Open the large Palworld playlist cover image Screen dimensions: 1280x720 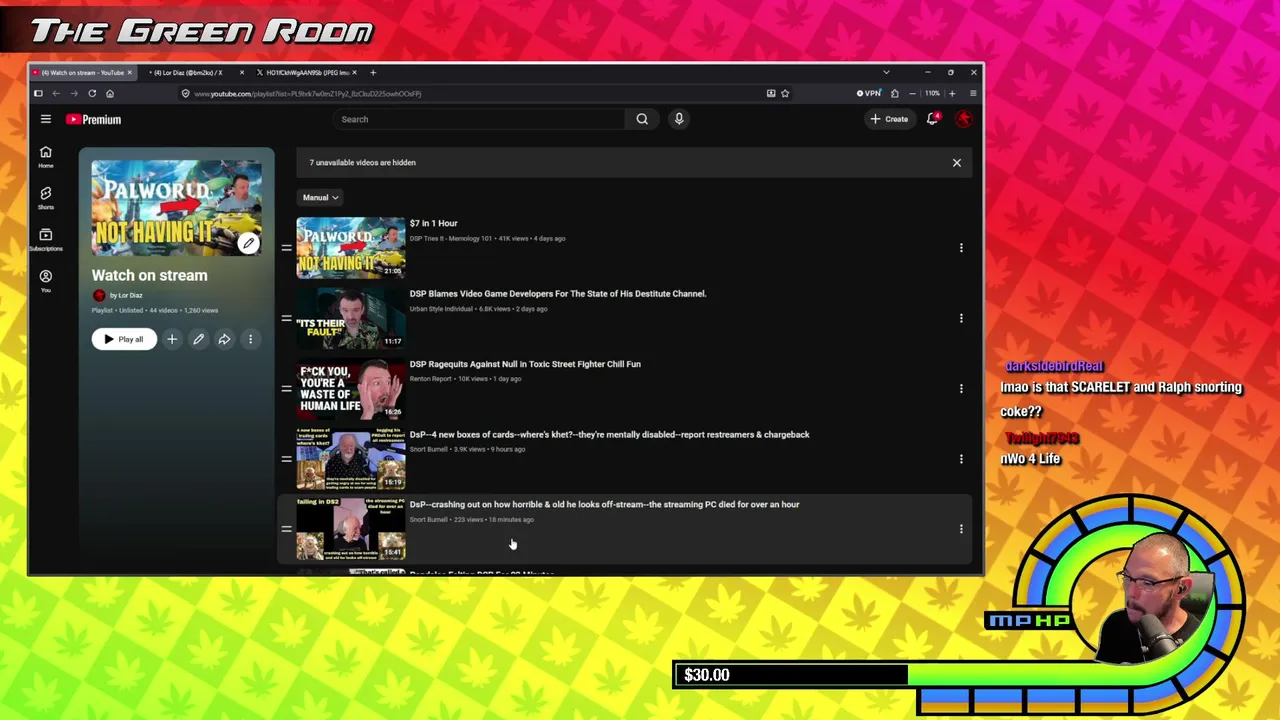click(177, 207)
